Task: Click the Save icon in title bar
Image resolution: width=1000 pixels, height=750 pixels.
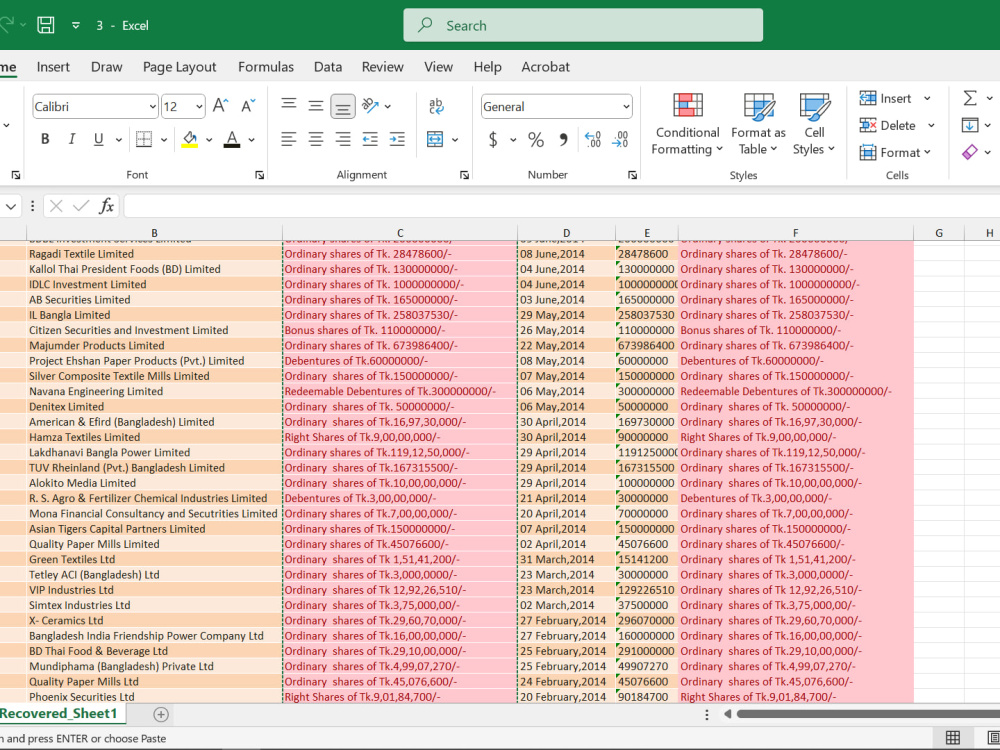Action: [46, 25]
